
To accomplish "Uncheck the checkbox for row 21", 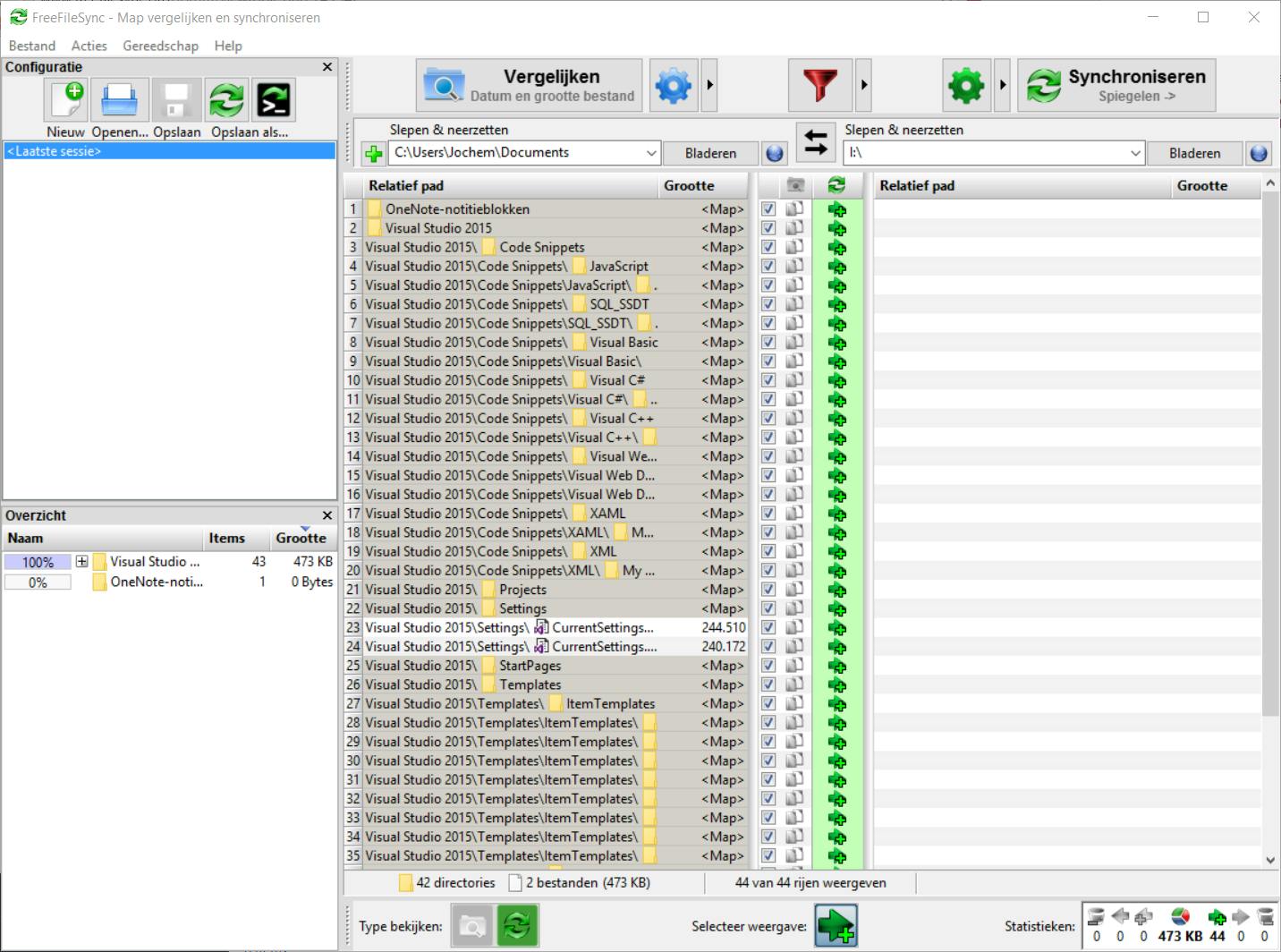I will click(x=768, y=590).
